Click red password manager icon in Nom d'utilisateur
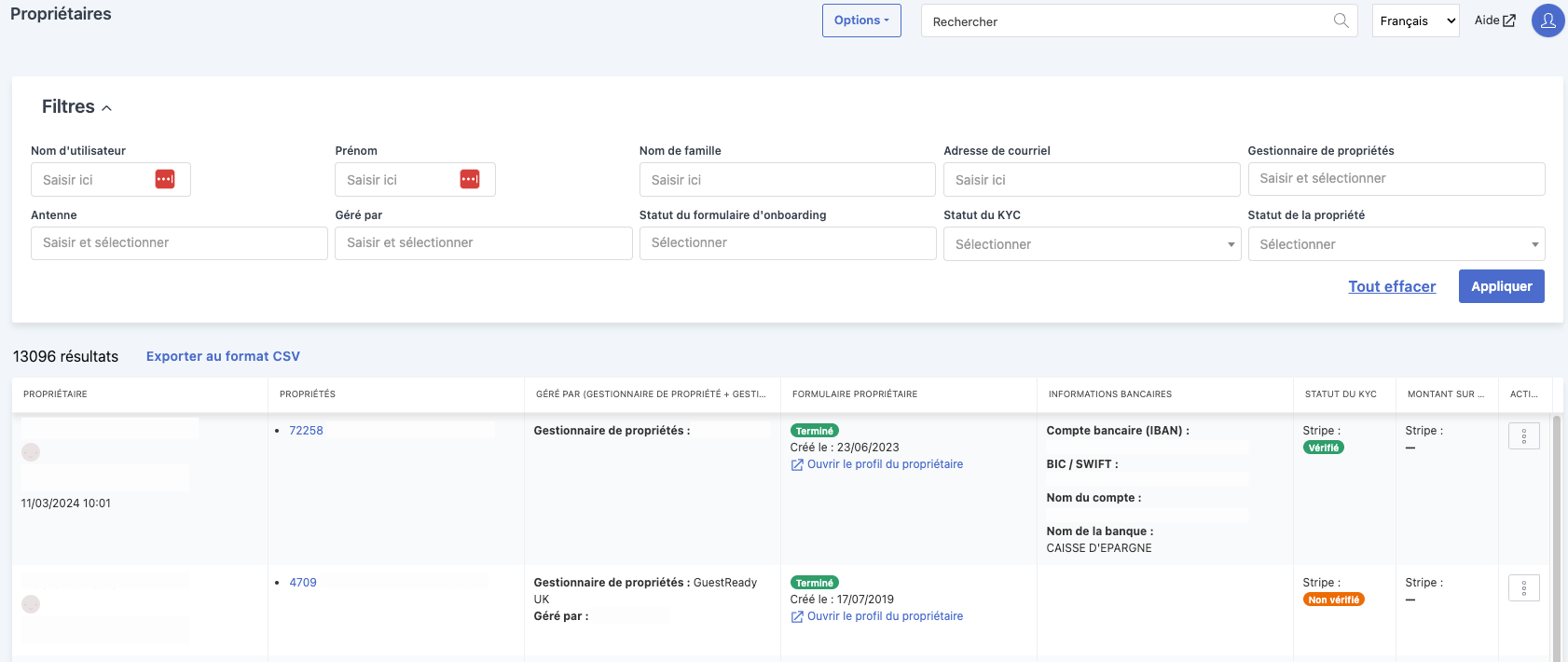The width and height of the screenshot is (1568, 662). pyautogui.click(x=165, y=179)
